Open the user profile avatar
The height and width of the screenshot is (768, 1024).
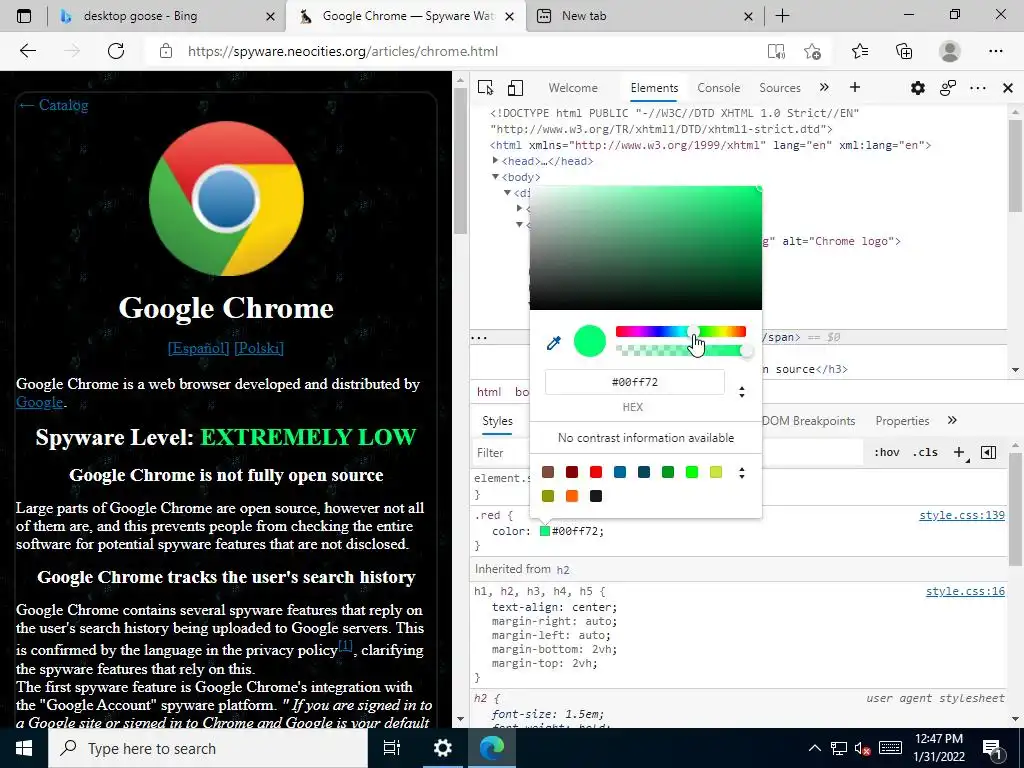coord(950,51)
